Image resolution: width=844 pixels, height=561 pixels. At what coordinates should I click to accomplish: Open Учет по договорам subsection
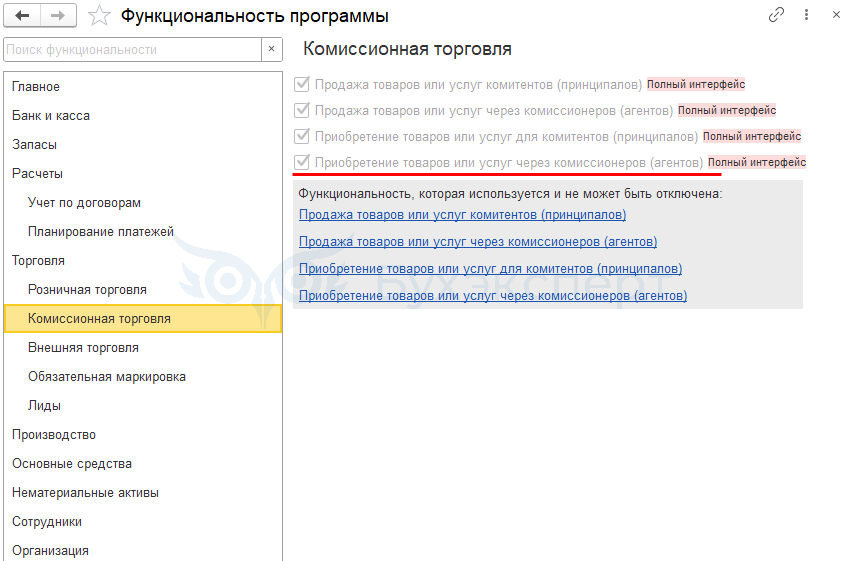pos(143,203)
